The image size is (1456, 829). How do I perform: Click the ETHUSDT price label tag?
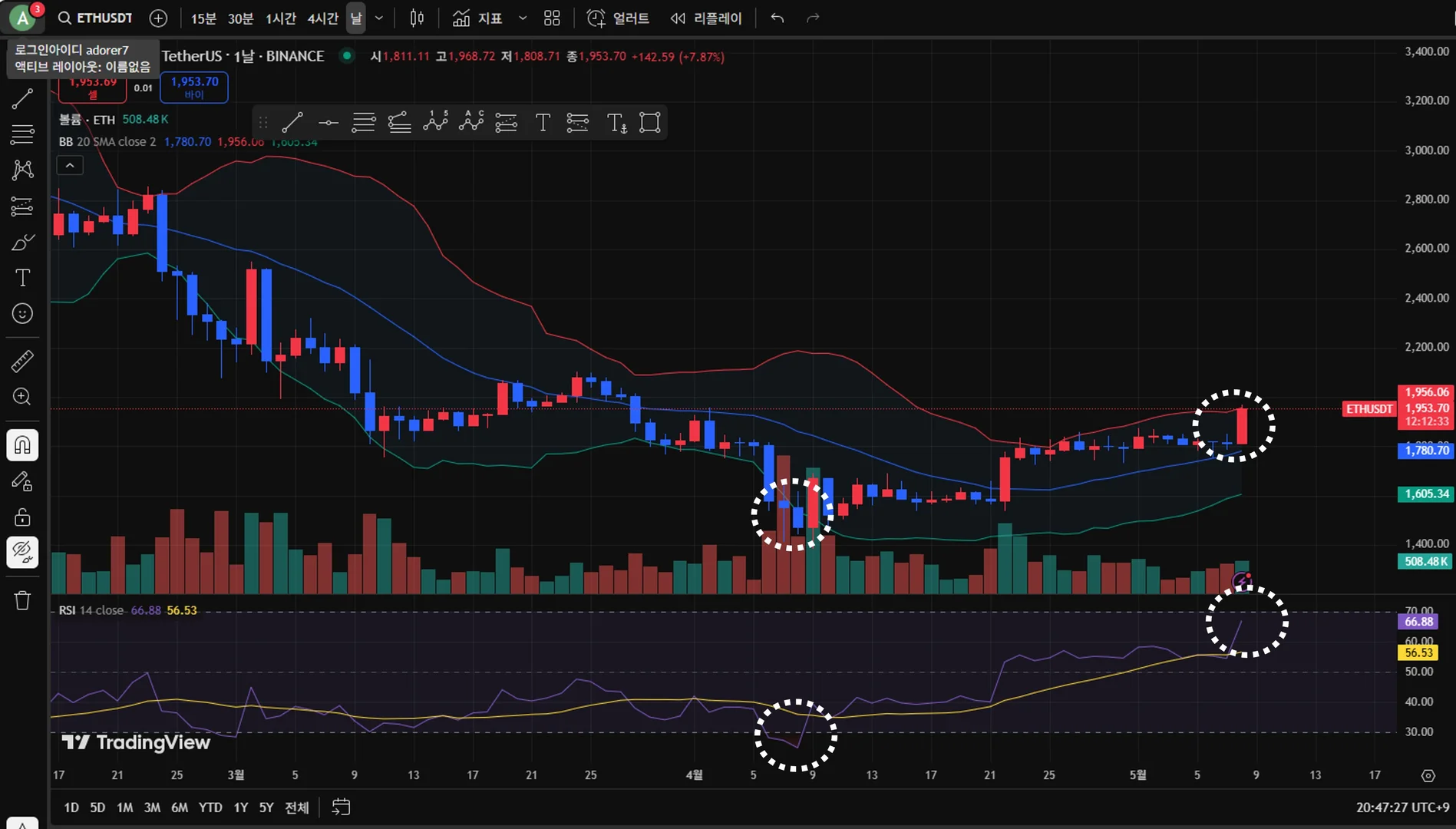pos(1369,409)
